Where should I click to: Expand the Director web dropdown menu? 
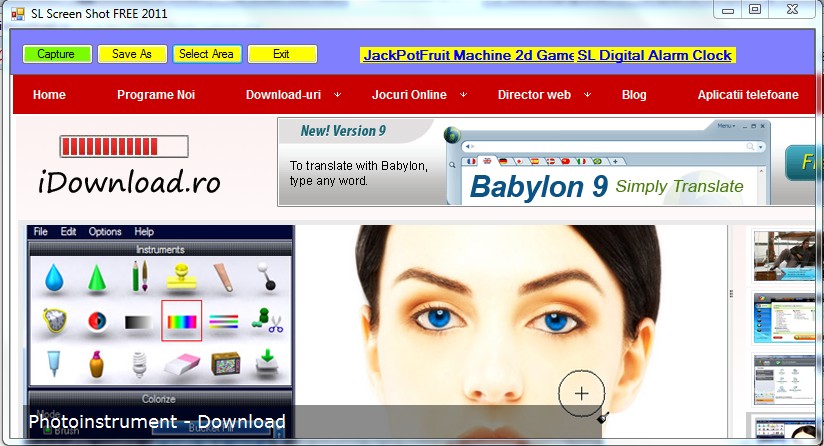[544, 95]
